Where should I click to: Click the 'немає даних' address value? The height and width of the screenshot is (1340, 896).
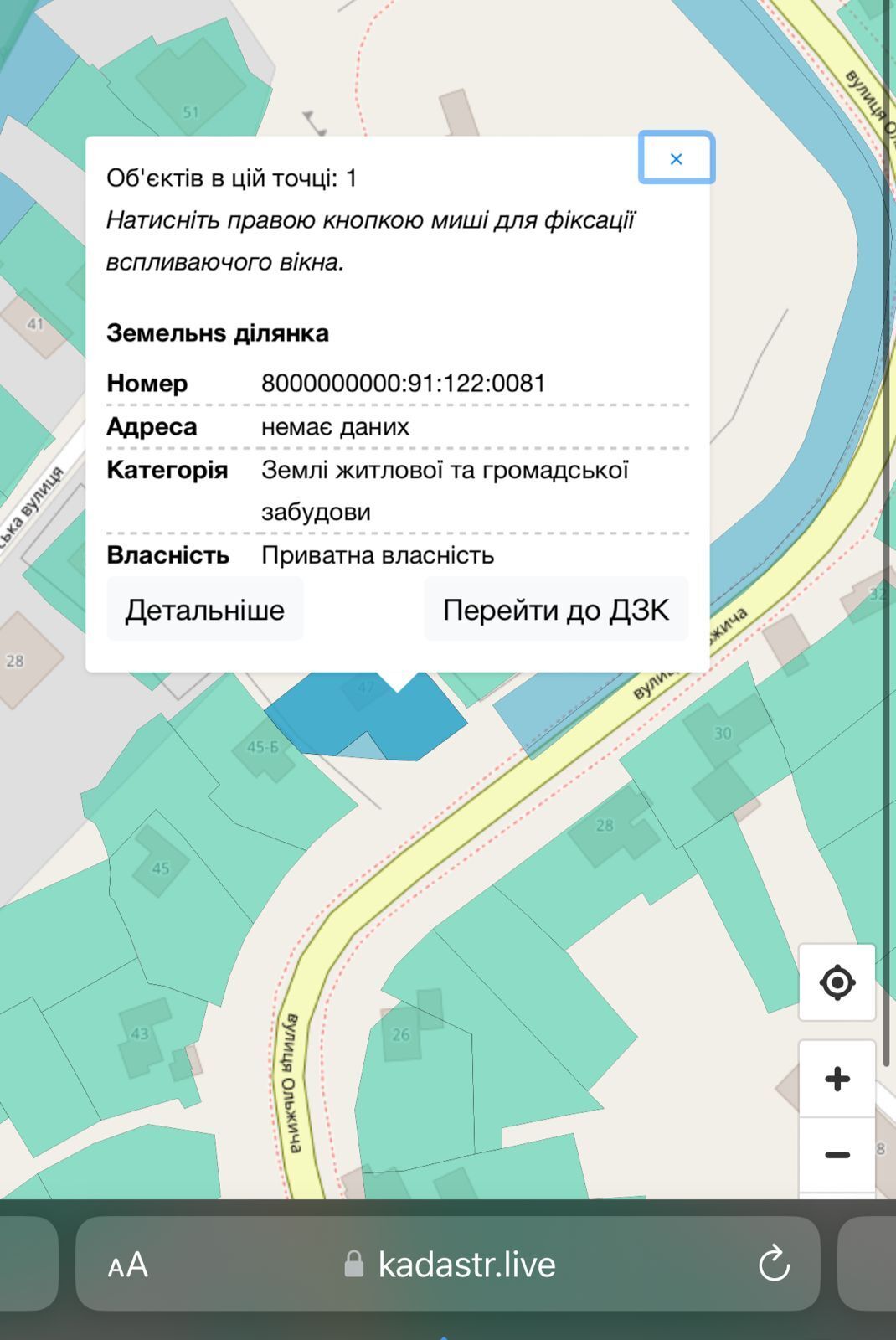point(335,427)
